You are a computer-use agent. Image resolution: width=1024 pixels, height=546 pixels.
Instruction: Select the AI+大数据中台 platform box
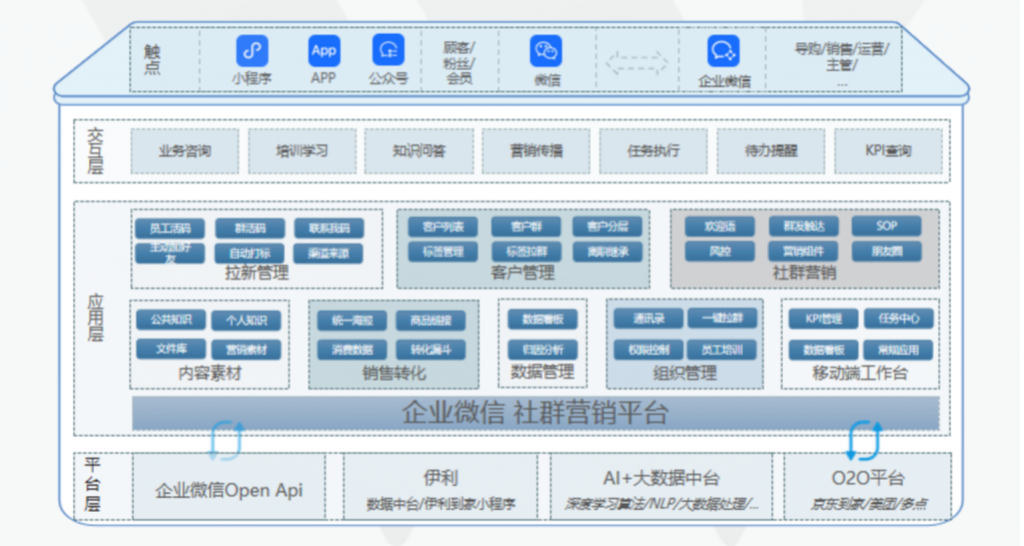click(662, 487)
